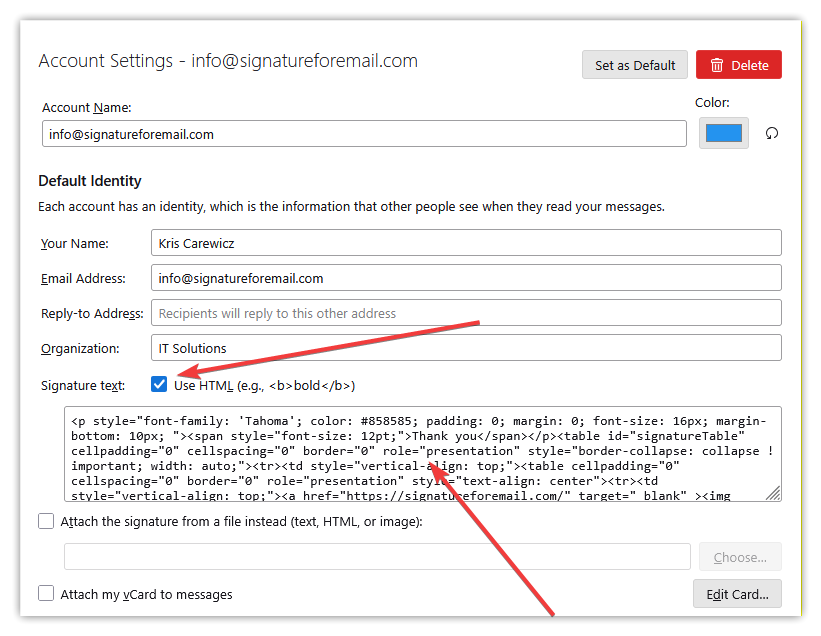This screenshot has width=821, height=636.
Task: Open the blue account color picker
Action: pyautogui.click(x=723, y=134)
